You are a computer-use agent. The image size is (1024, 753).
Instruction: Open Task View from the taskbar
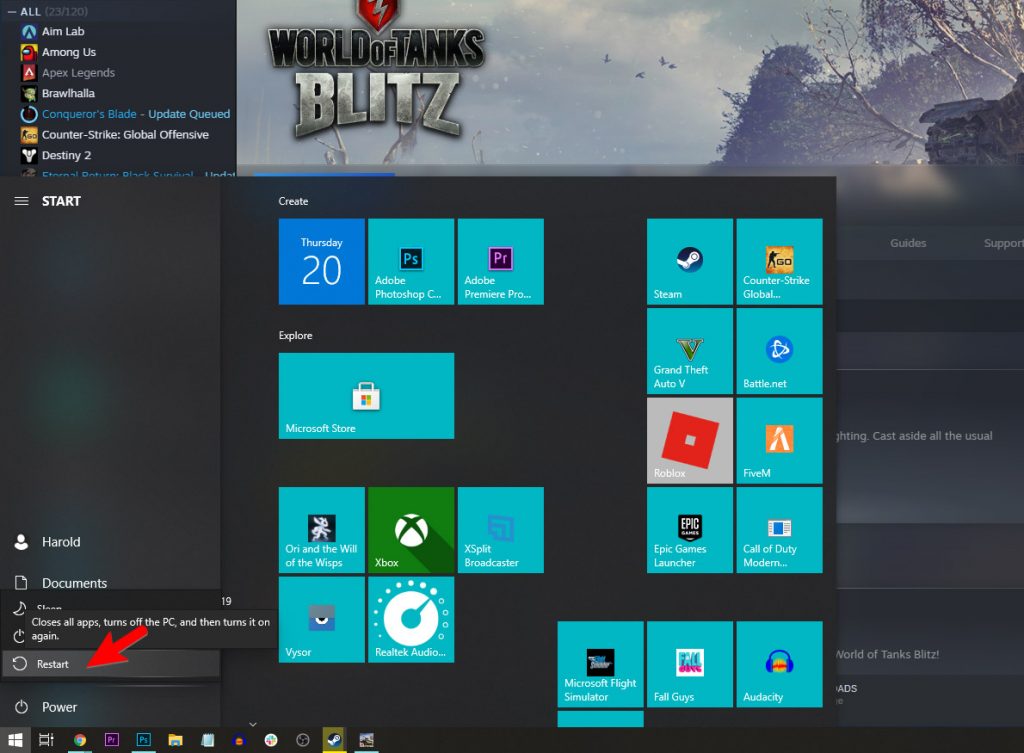pos(46,740)
